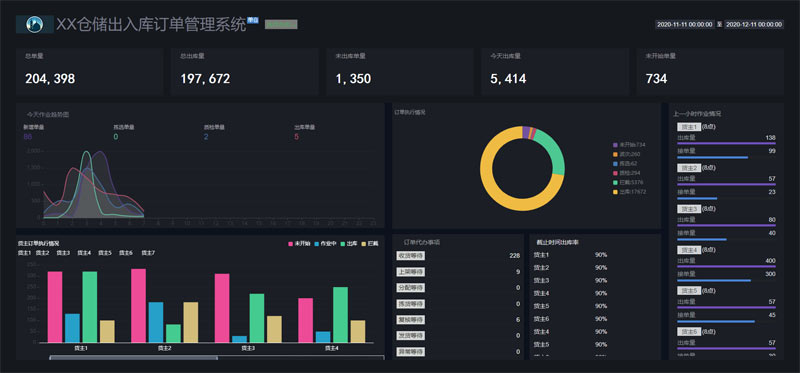Select the 货主7 tab above the bar chart
This screenshot has height=373, width=800.
(148, 253)
